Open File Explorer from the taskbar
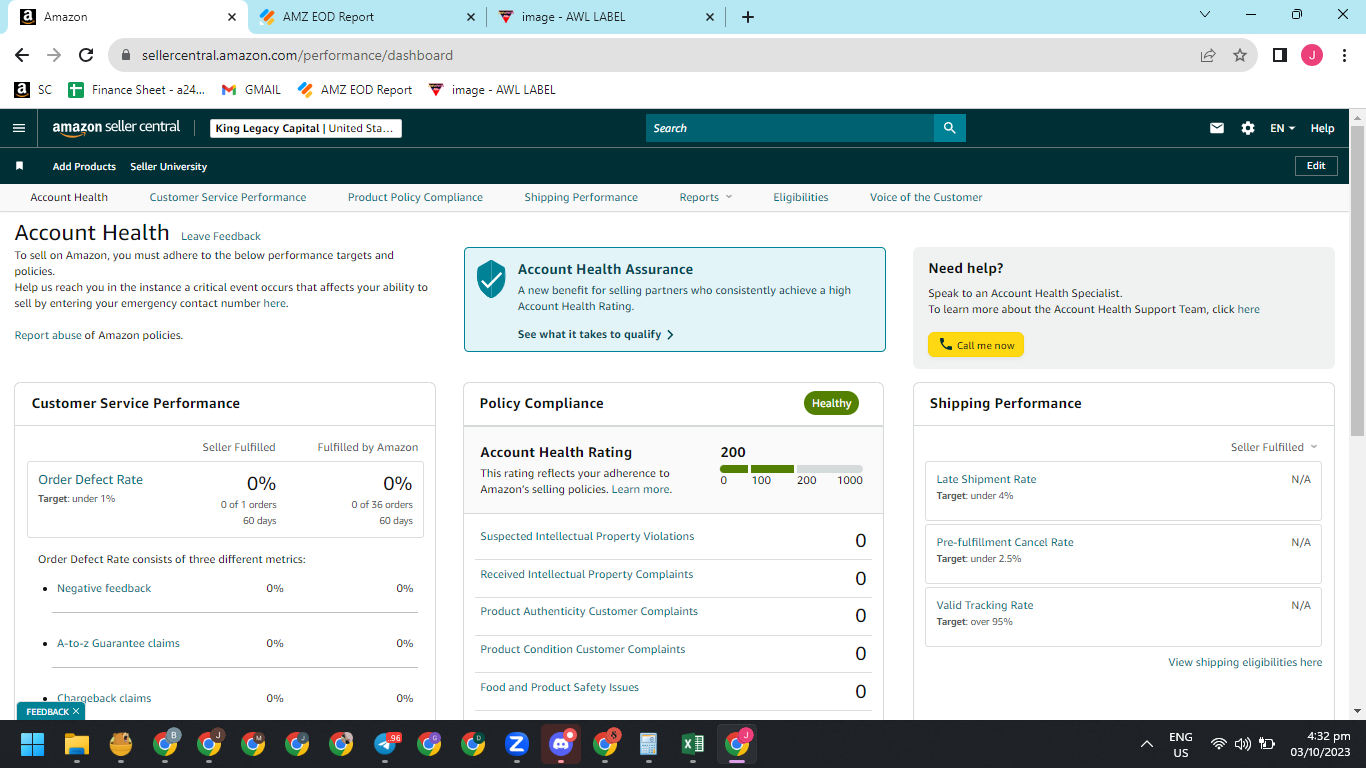The image size is (1366, 768). click(77, 744)
